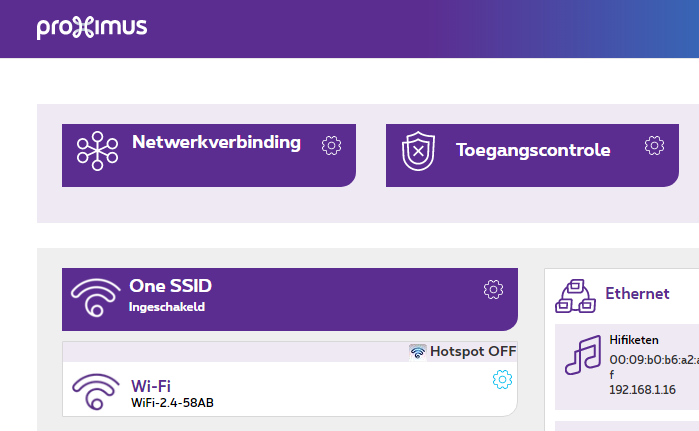Open One SSID settings gear

click(x=493, y=290)
